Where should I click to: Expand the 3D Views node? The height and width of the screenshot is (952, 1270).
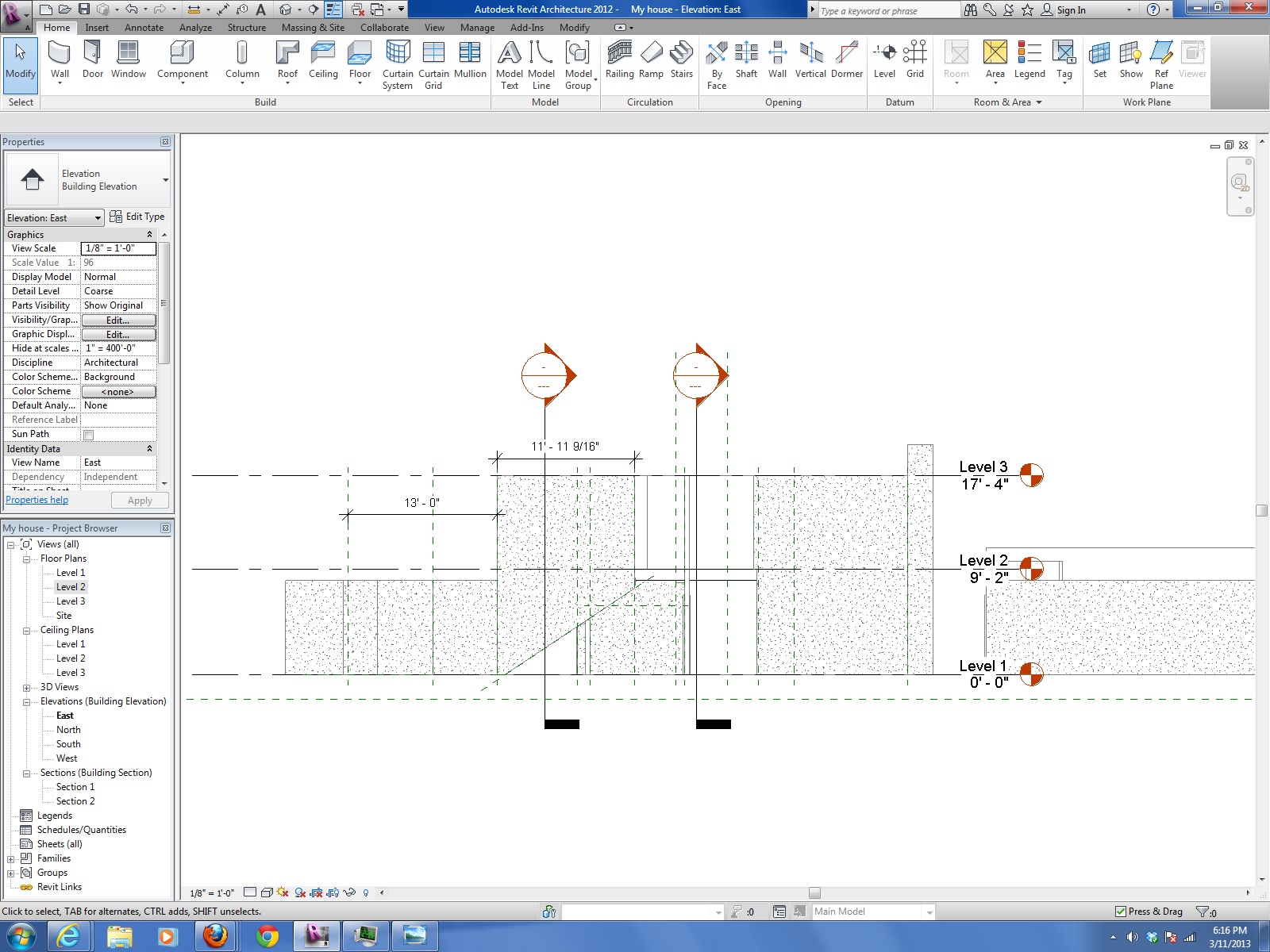(x=26, y=688)
